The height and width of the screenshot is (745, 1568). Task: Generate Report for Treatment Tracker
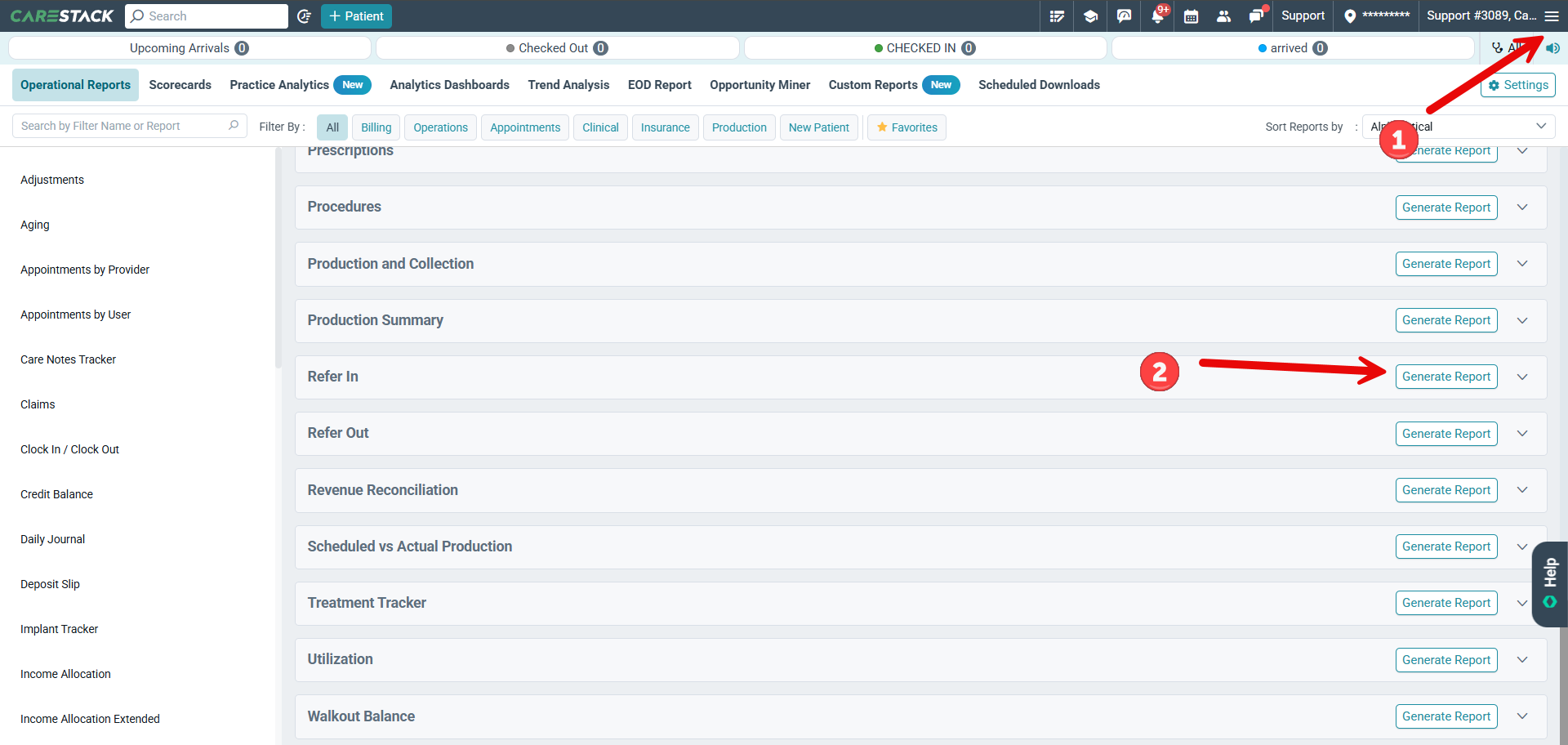point(1446,603)
